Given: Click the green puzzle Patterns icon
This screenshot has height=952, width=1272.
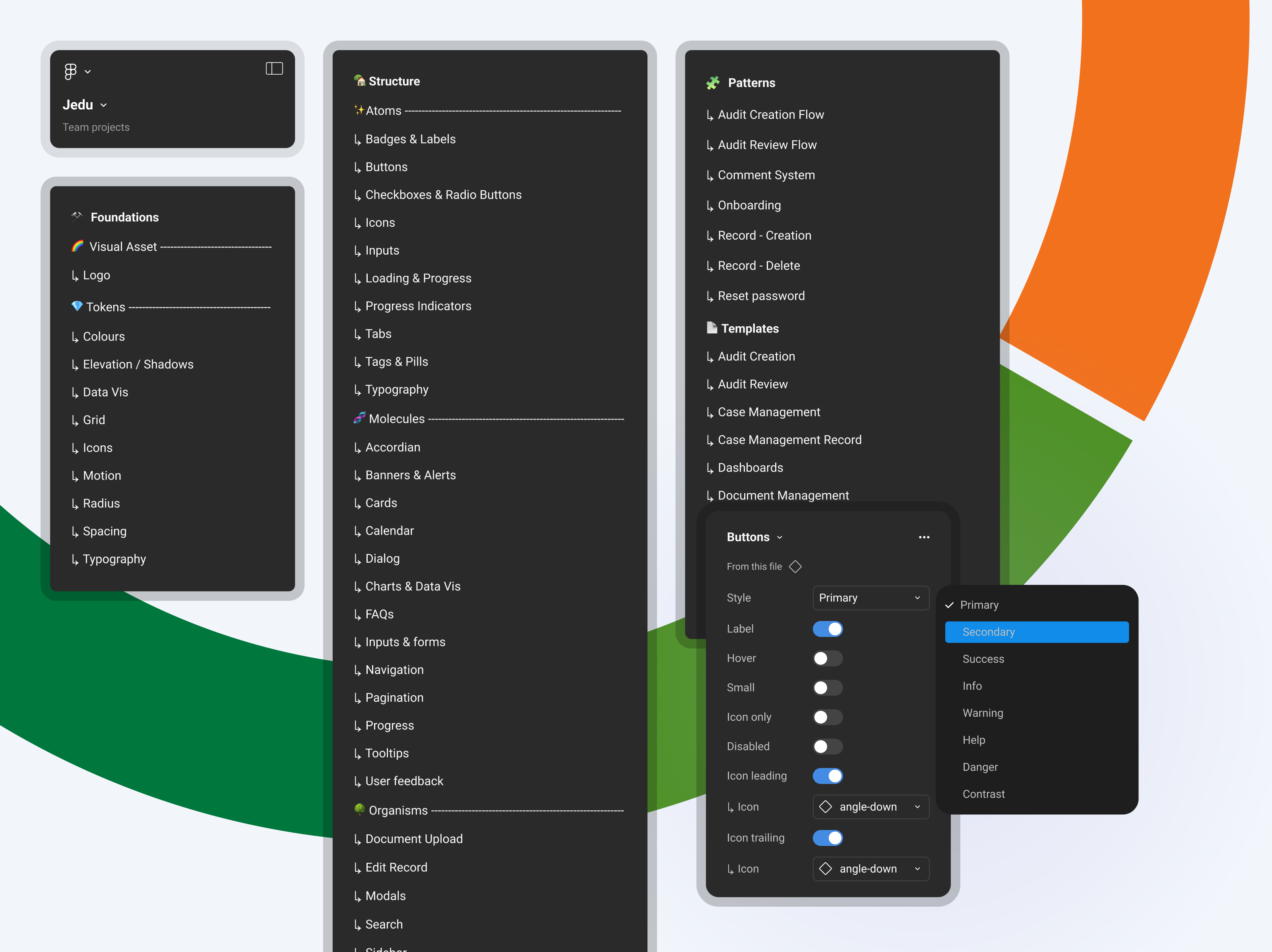Looking at the screenshot, I should pyautogui.click(x=713, y=83).
